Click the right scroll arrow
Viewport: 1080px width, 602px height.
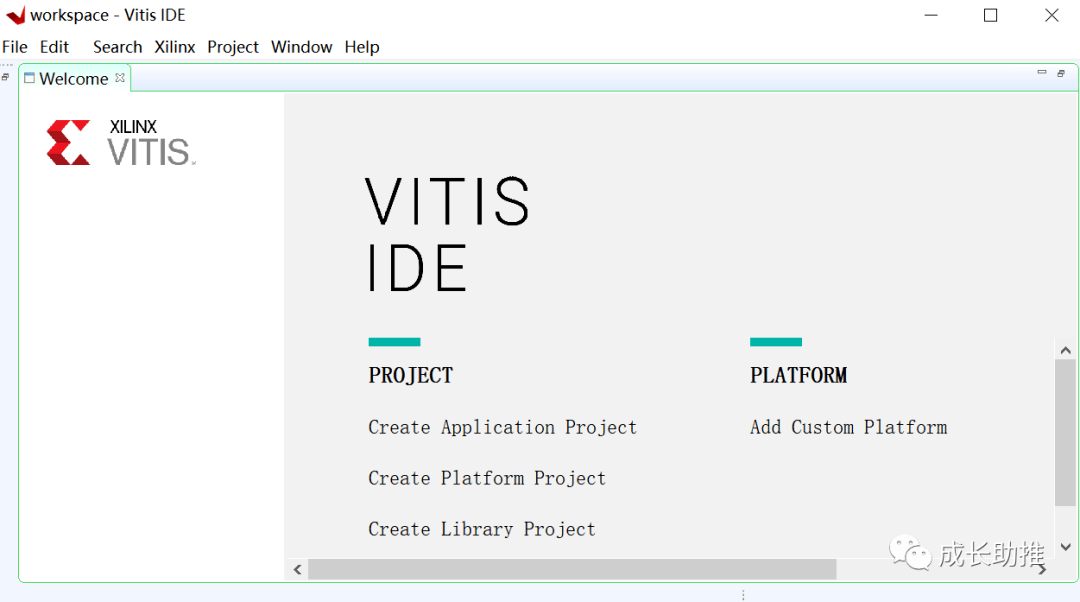[1043, 568]
